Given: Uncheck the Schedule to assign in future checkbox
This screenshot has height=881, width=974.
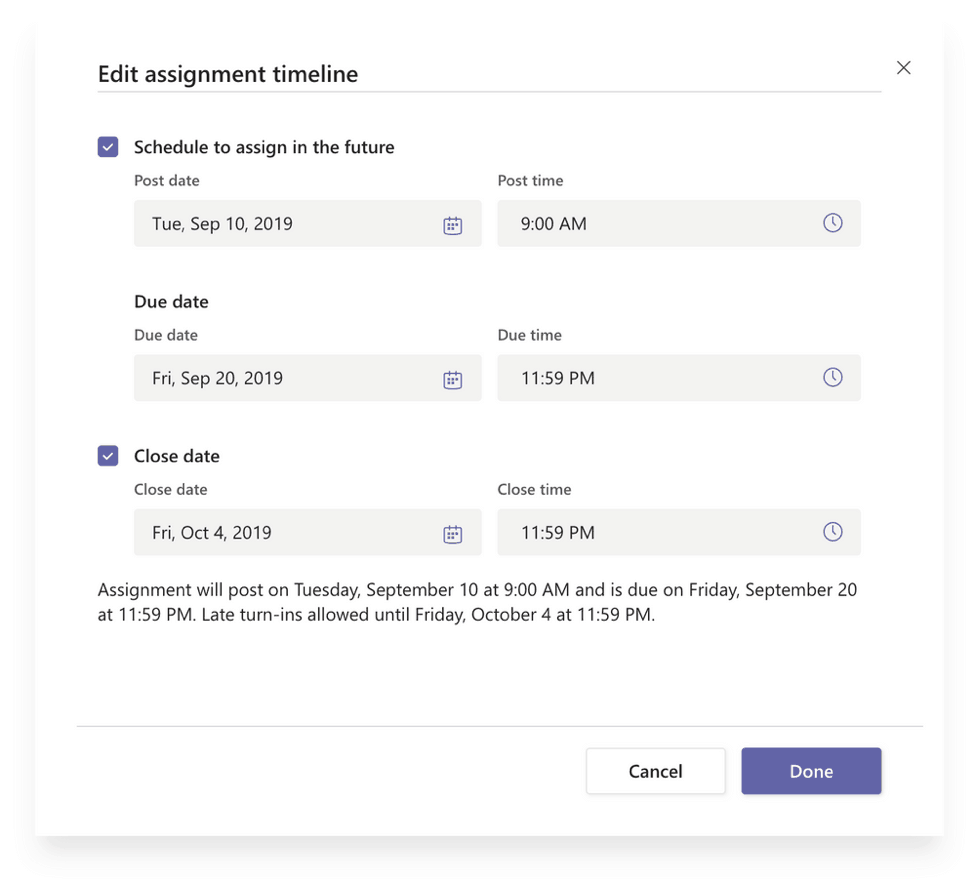Looking at the screenshot, I should click(108, 147).
